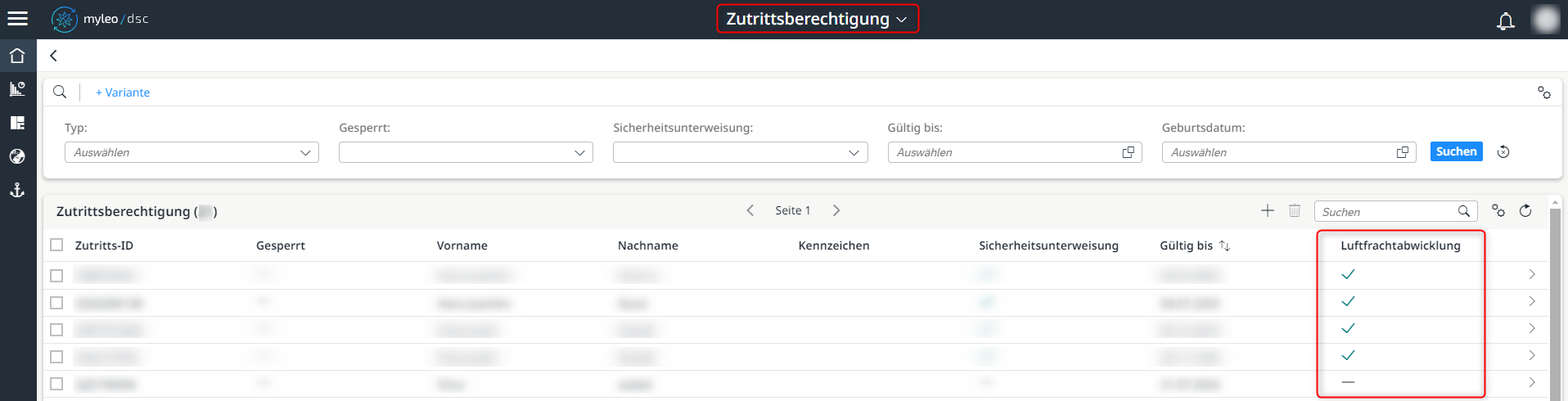Open the analytics chart sidebar icon

[17, 89]
